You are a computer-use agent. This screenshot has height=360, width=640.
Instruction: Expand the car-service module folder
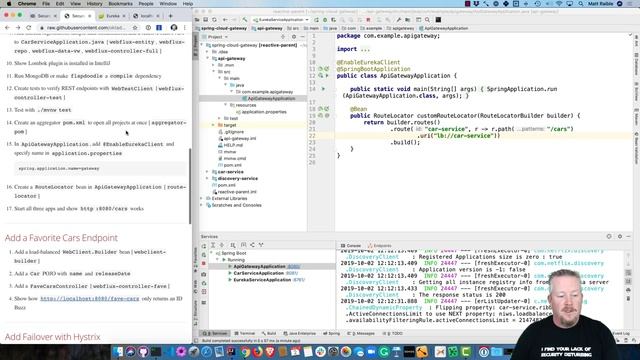(x=208, y=172)
